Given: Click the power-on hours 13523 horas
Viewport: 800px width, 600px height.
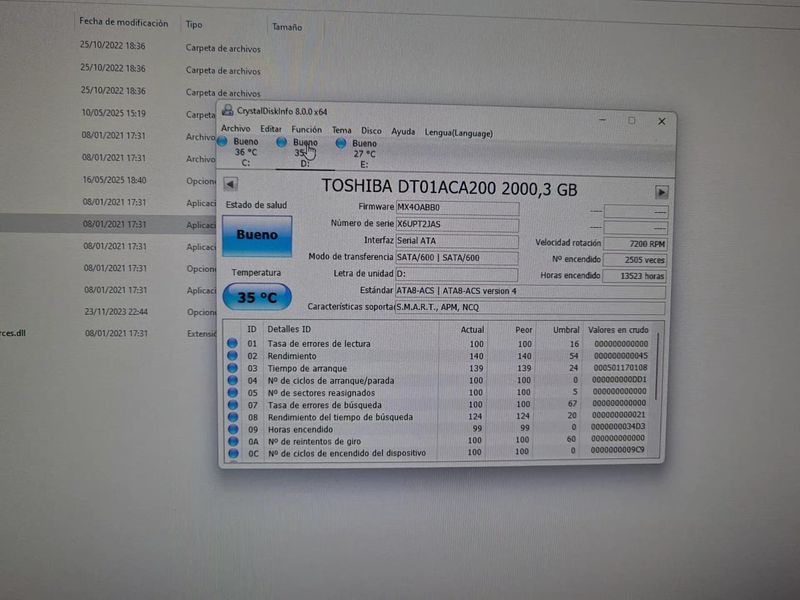Looking at the screenshot, I should tap(634, 276).
